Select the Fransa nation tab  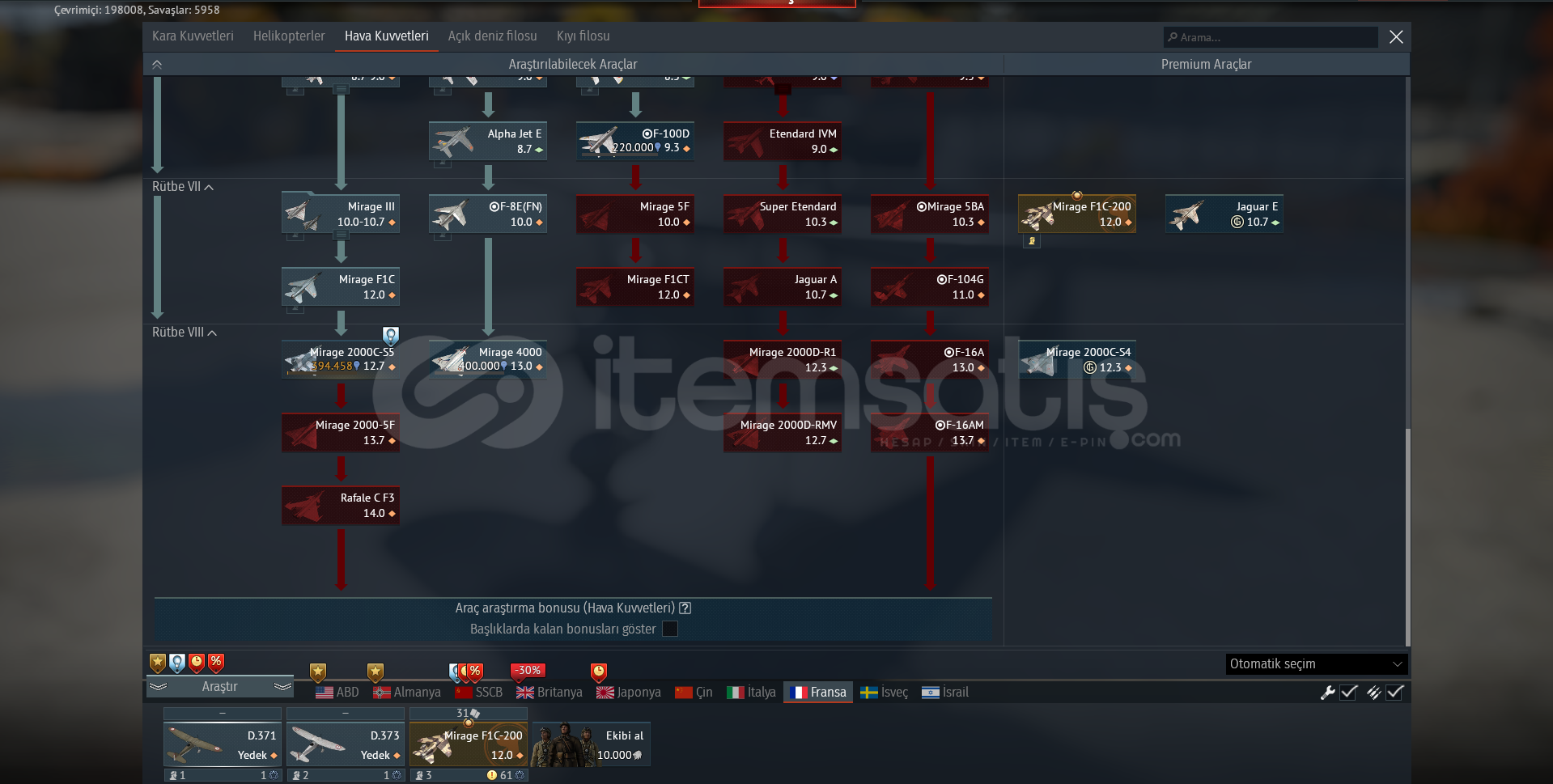click(818, 693)
